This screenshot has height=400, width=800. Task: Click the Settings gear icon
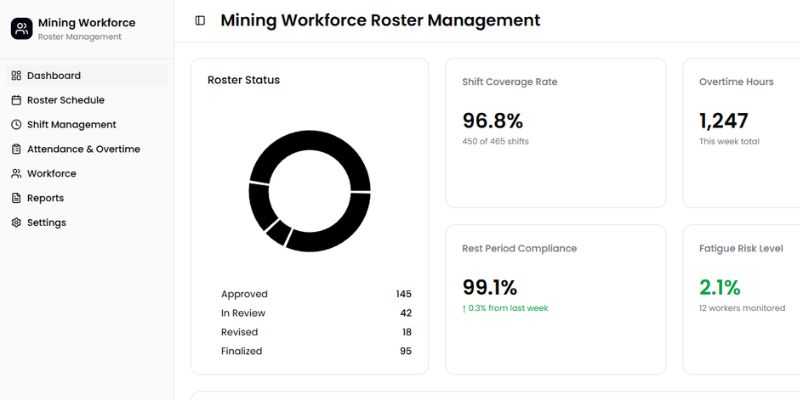pos(16,222)
